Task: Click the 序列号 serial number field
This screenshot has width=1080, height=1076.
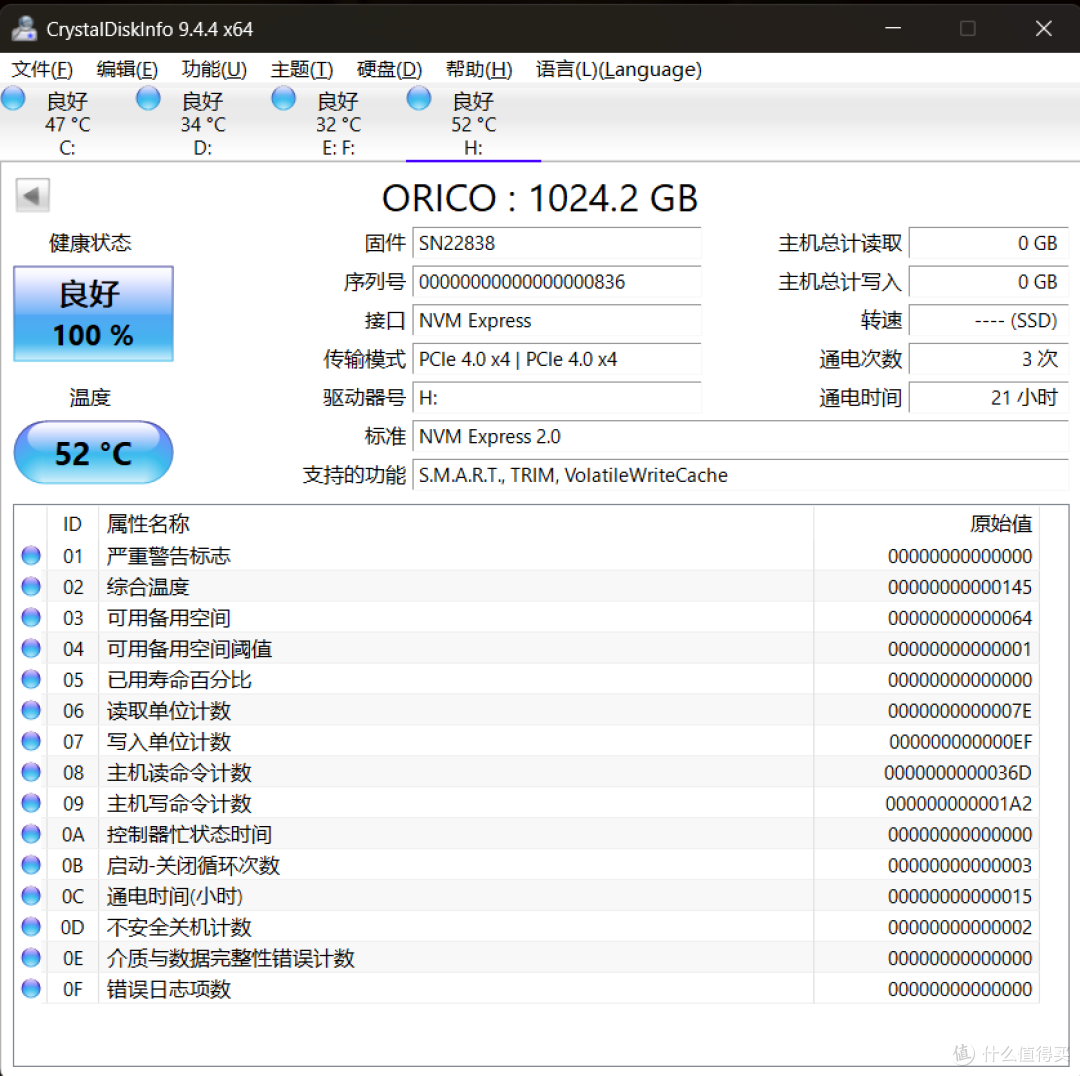Action: [x=557, y=282]
